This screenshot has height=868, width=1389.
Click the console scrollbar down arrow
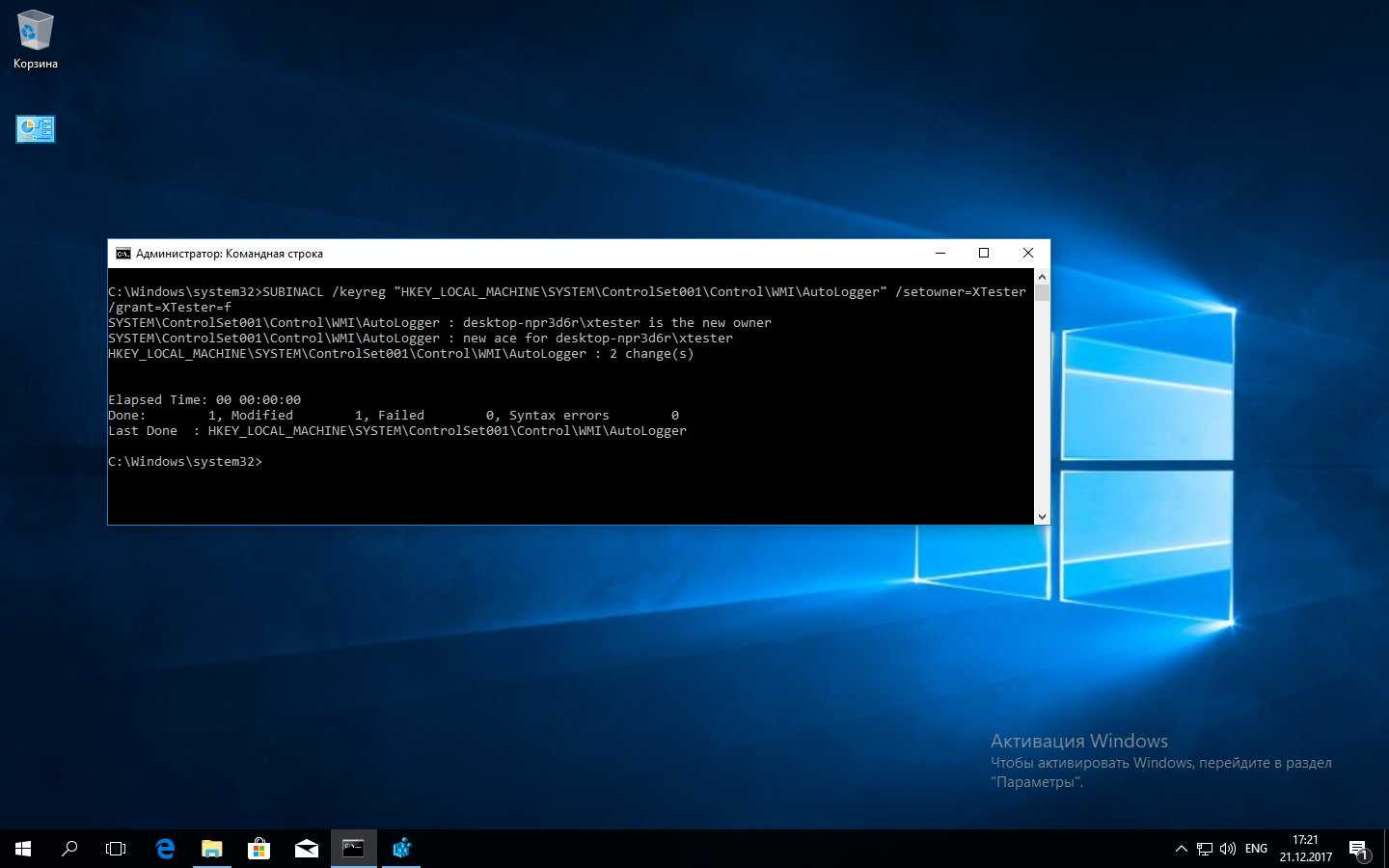[1042, 517]
